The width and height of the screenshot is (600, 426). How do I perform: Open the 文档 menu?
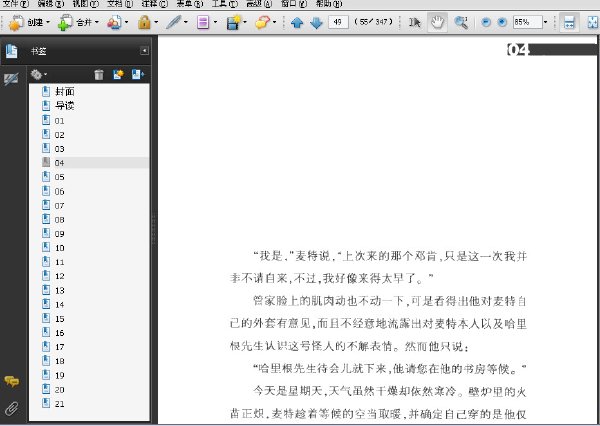[120, 4]
